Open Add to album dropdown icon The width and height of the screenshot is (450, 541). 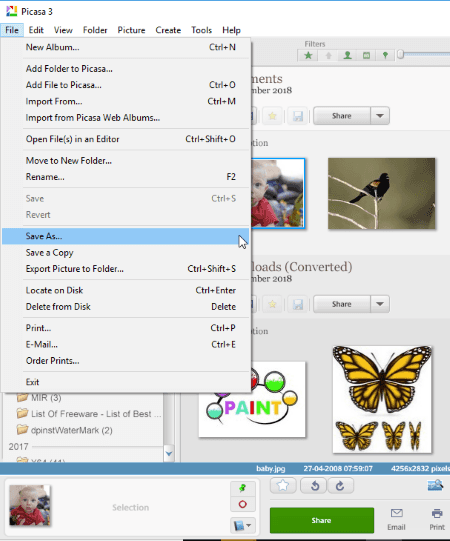pos(243,525)
